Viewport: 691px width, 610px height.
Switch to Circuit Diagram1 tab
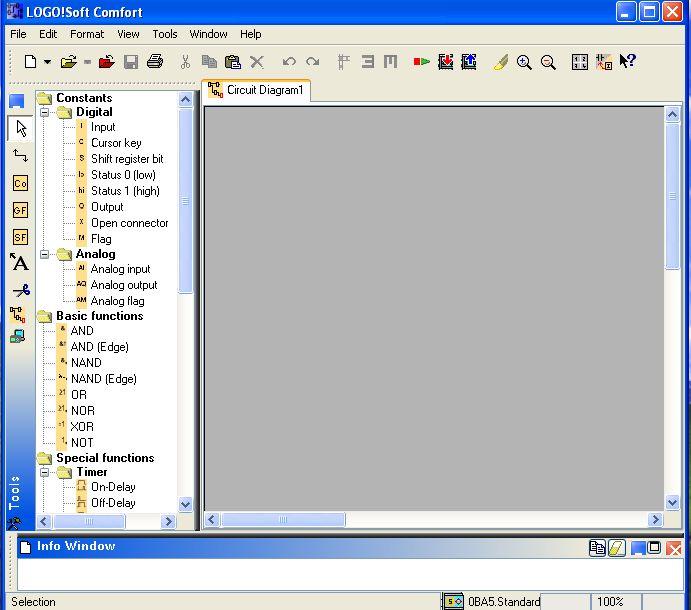point(256,90)
